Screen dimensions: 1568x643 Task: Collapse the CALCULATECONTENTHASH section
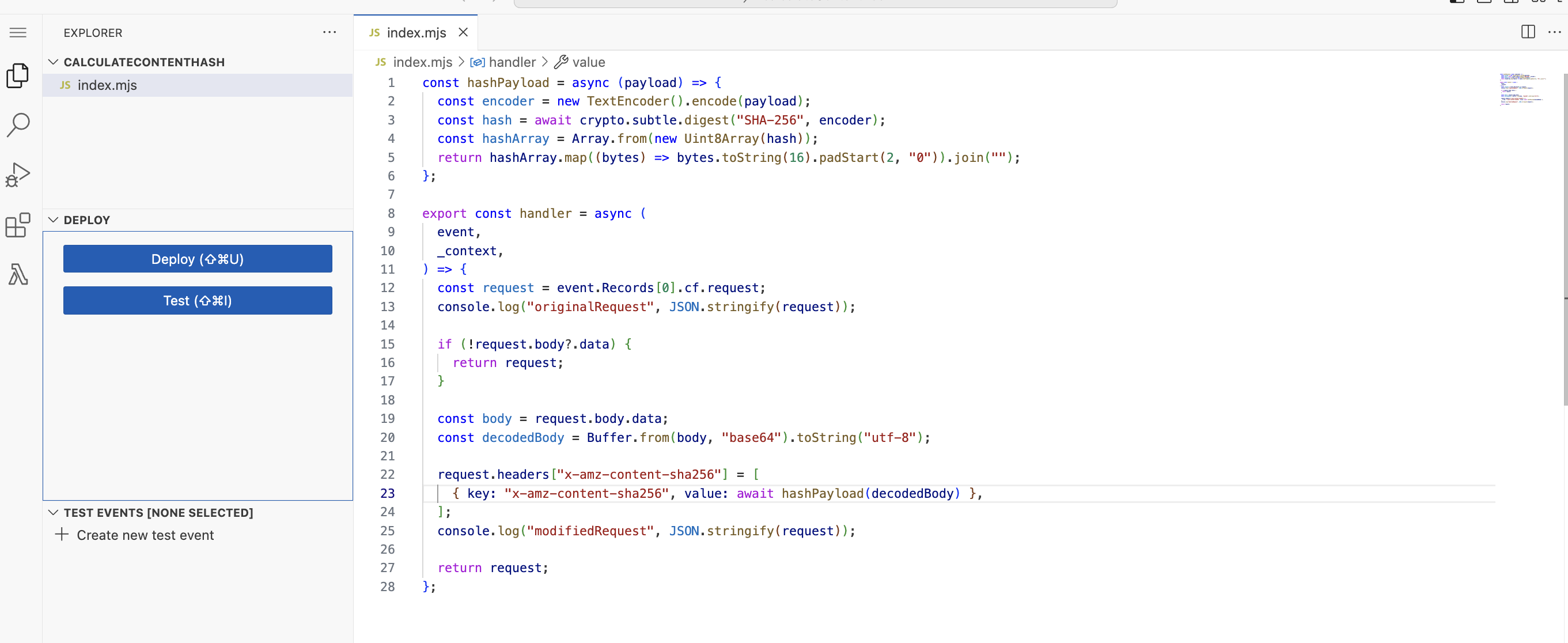tap(53, 62)
